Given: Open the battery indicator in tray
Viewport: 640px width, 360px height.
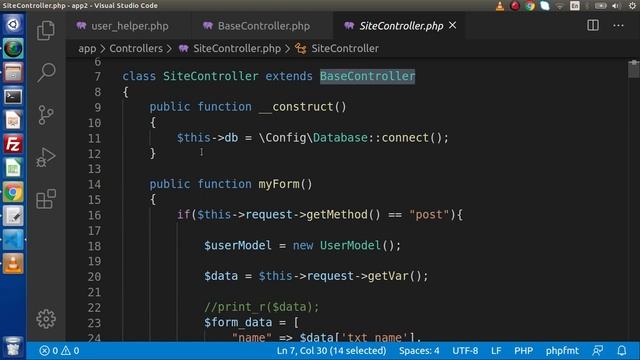Looking at the screenshot, I should [600, 6].
